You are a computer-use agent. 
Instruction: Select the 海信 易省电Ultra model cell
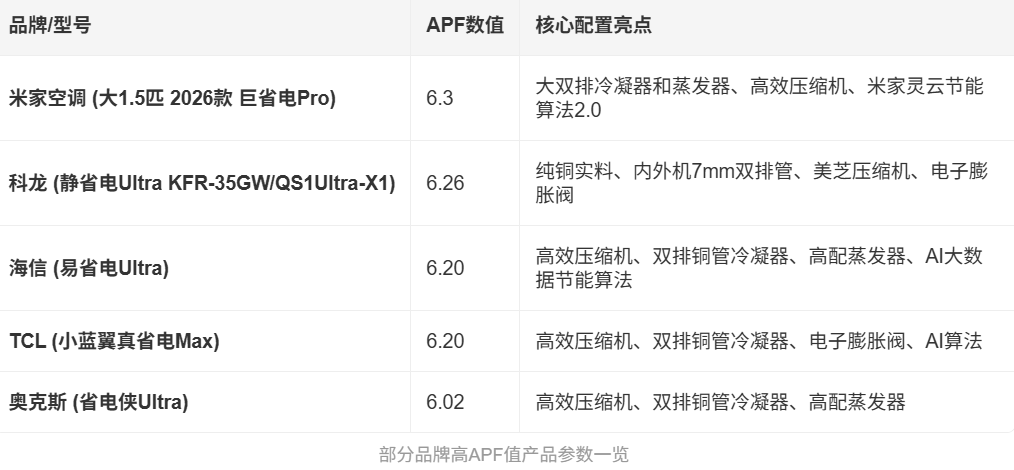click(89, 268)
